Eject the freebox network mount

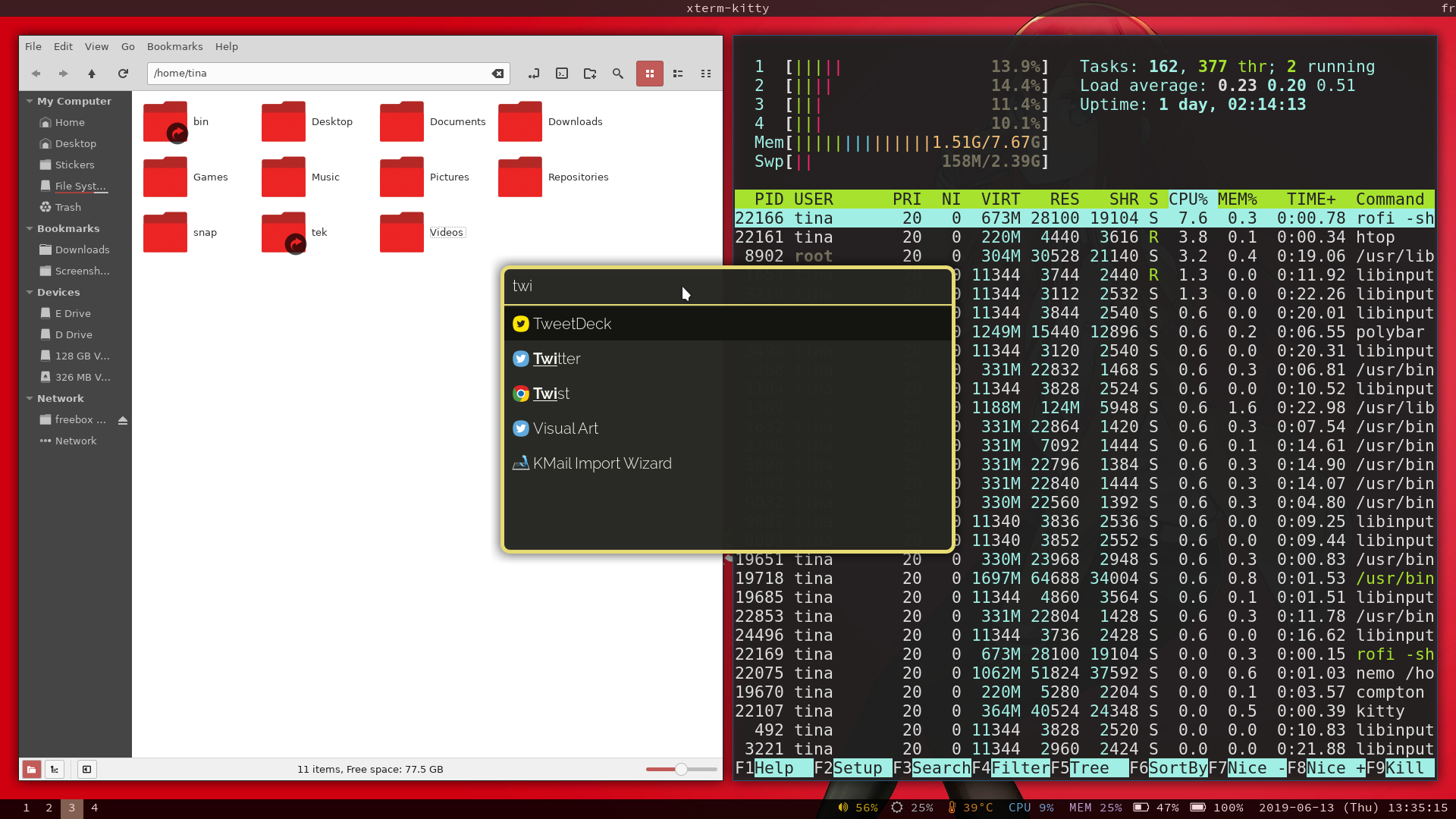coord(123,420)
